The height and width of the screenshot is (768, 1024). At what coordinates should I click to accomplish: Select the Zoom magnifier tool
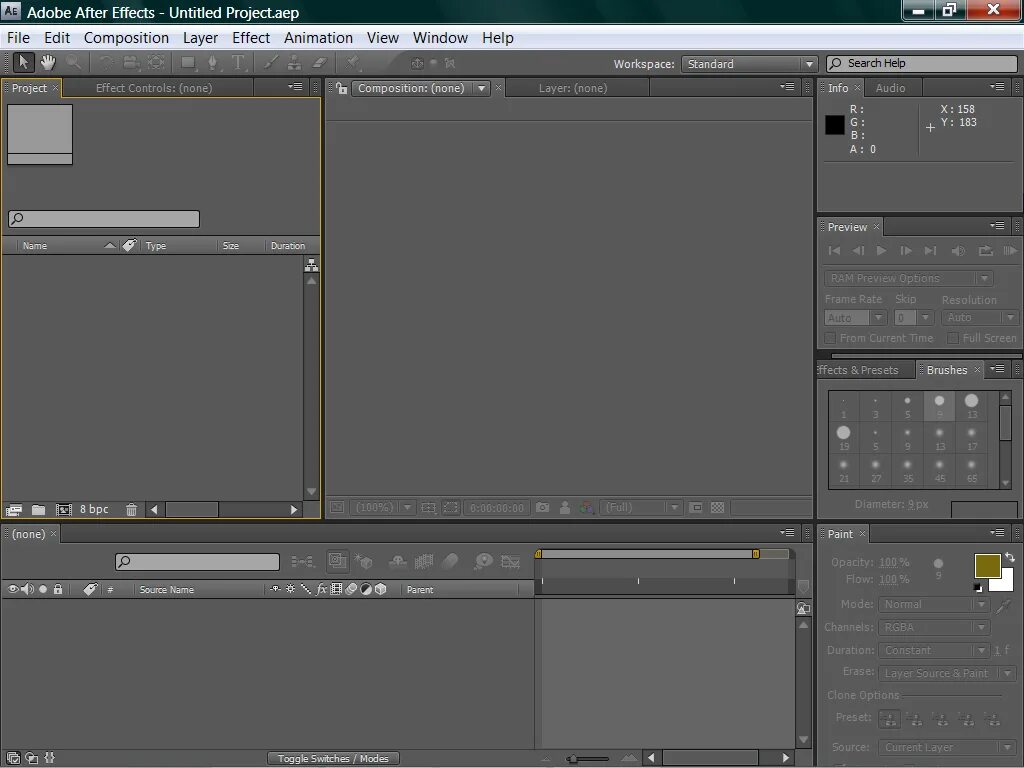pyautogui.click(x=74, y=63)
